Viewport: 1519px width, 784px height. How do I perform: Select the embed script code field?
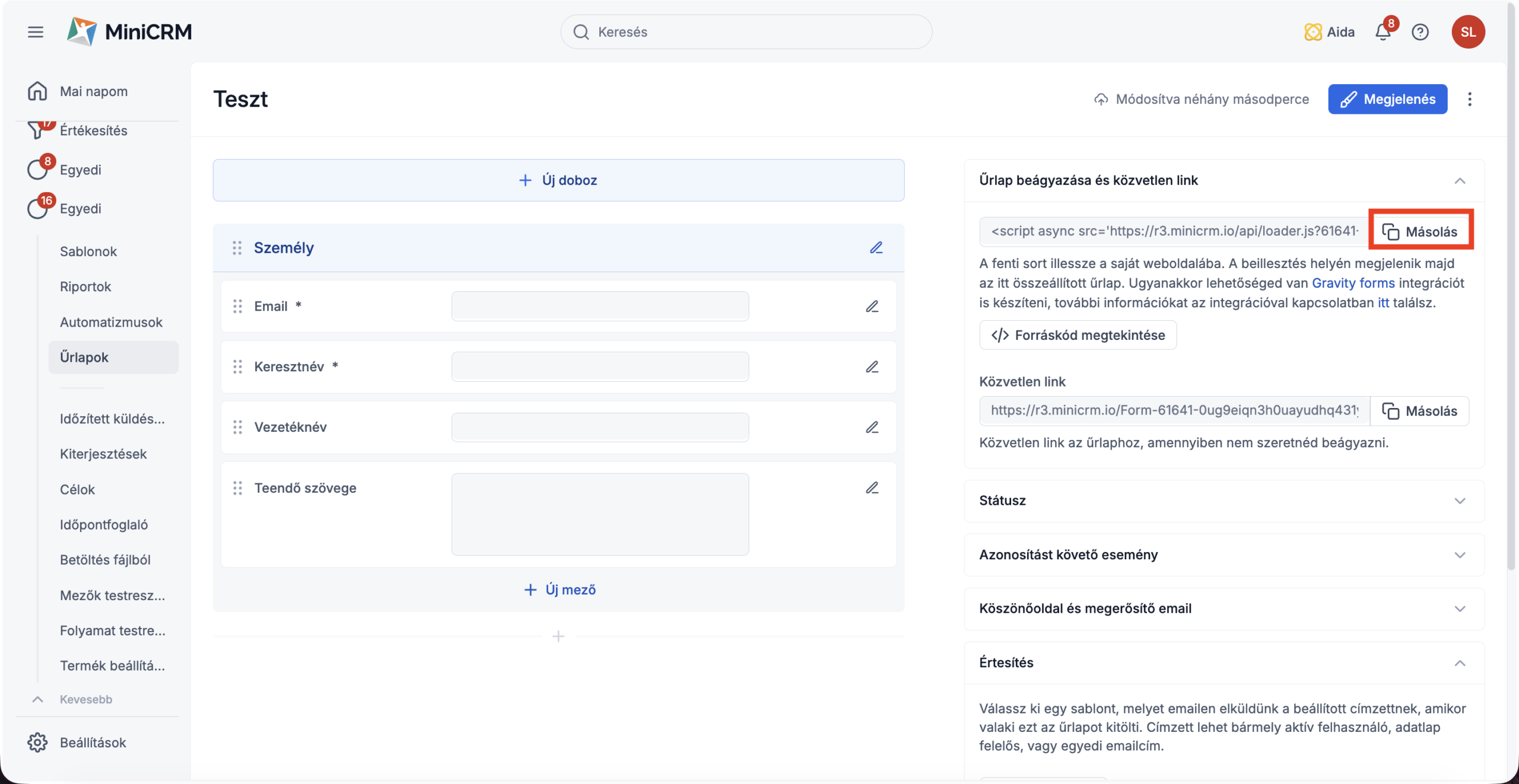pyautogui.click(x=1174, y=231)
